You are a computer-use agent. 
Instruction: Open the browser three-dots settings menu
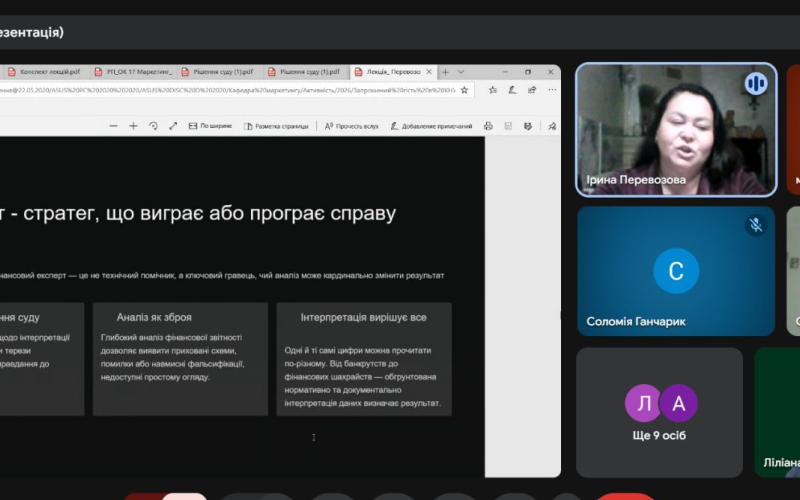click(x=552, y=90)
